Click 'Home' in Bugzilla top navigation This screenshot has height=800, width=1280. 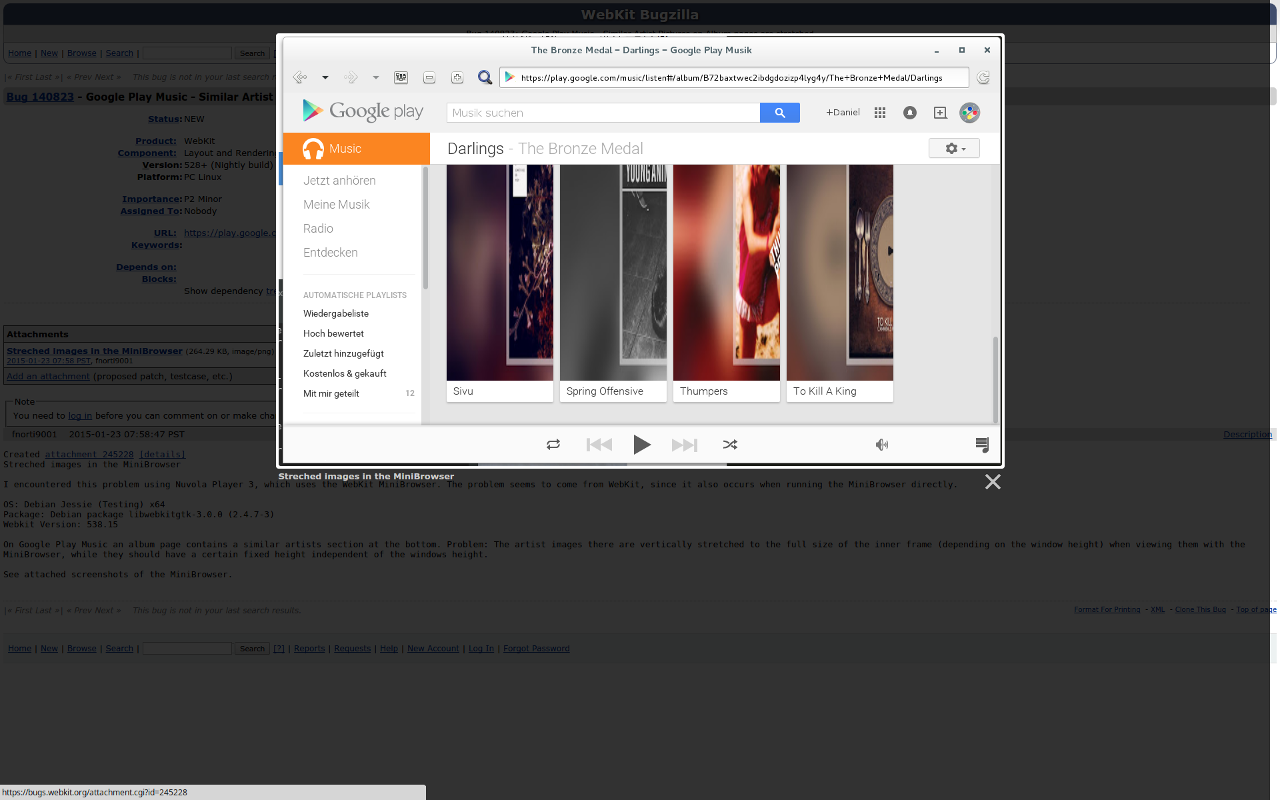pyautogui.click(x=19, y=53)
